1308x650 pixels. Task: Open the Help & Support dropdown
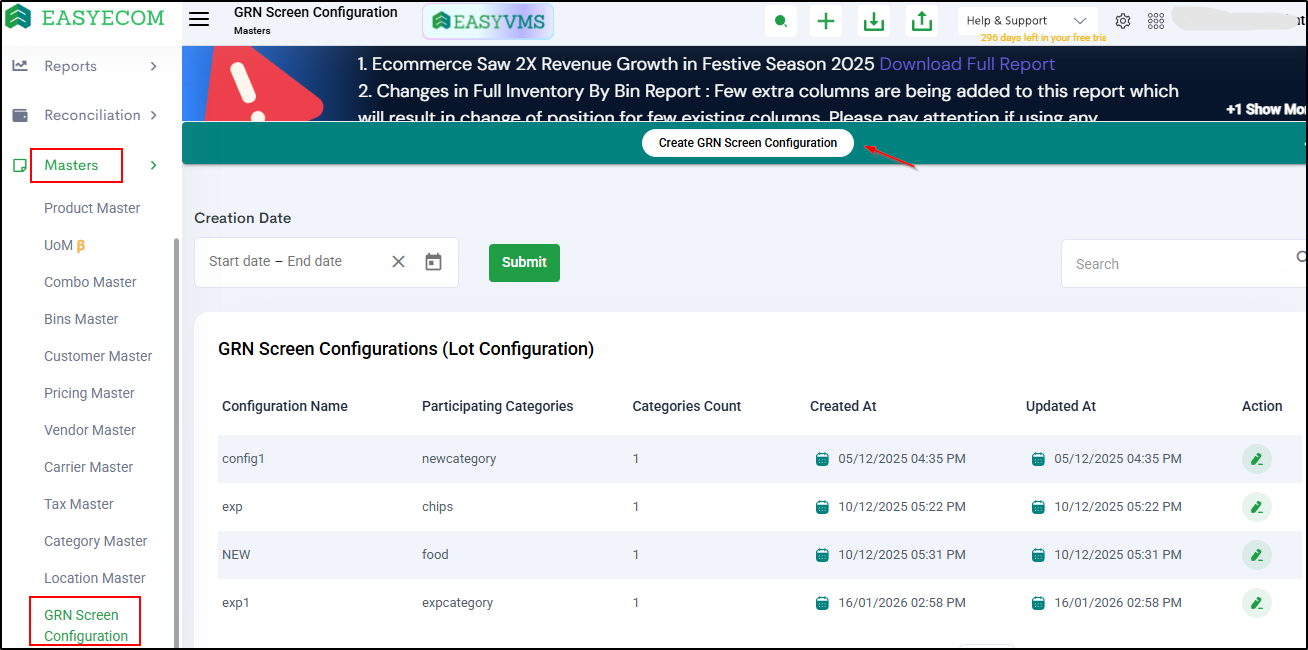point(1026,21)
